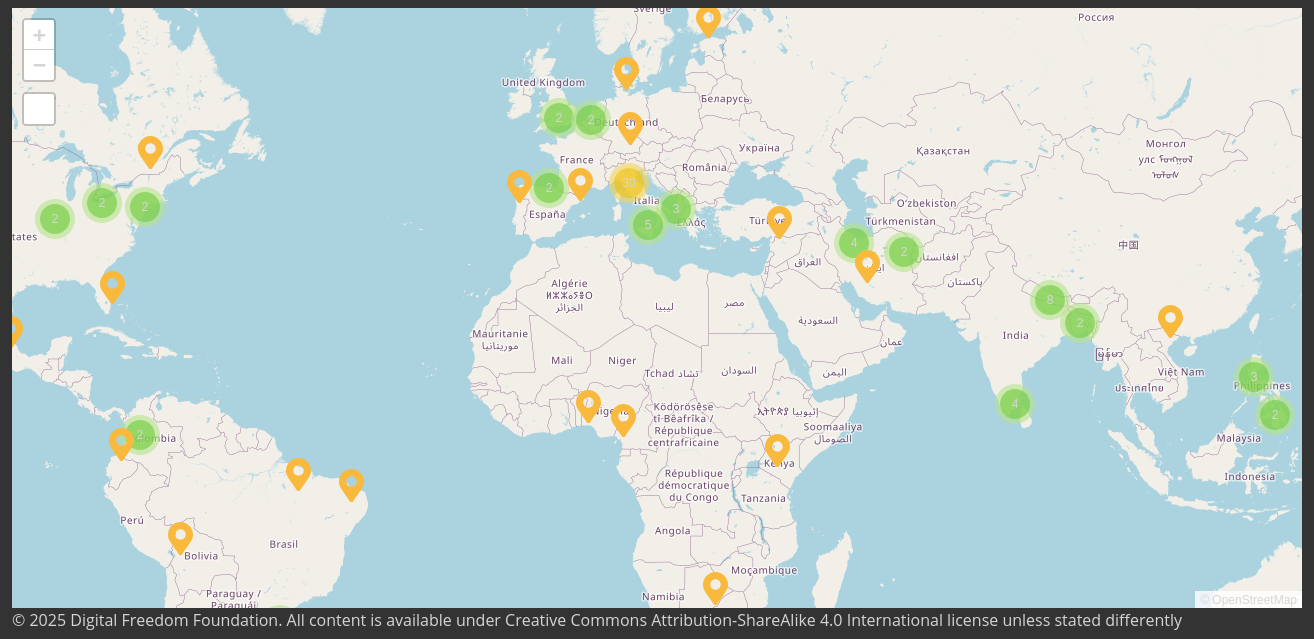Expand the cluster of 2 over Colombia
The width and height of the screenshot is (1314, 639).
click(140, 435)
